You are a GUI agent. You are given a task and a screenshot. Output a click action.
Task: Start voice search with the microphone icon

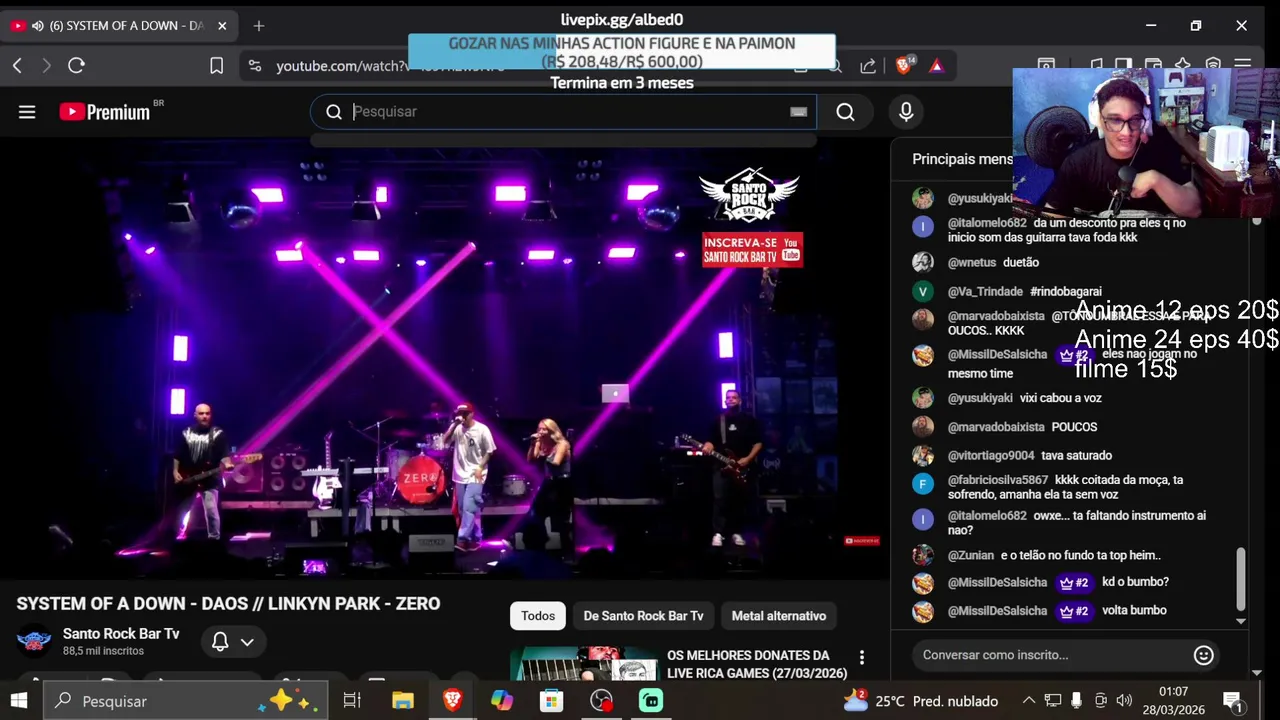pos(906,112)
